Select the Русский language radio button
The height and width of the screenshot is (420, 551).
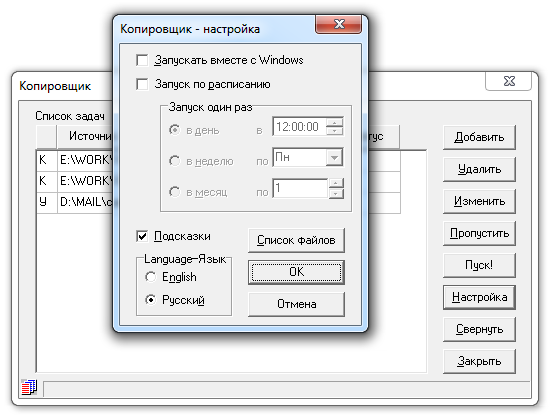click(x=151, y=300)
